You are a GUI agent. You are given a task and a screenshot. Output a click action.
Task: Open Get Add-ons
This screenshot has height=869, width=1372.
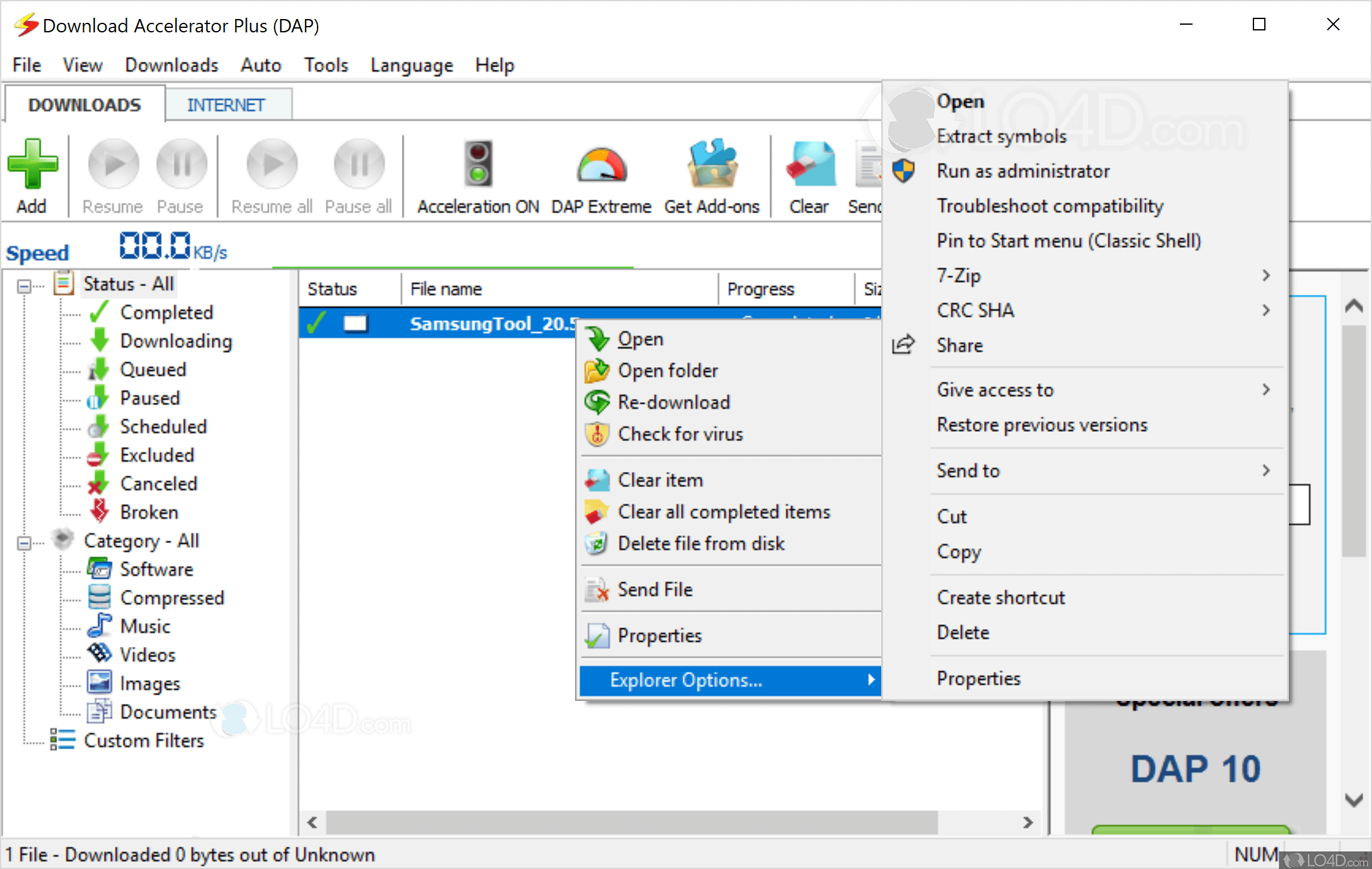pyautogui.click(x=711, y=165)
